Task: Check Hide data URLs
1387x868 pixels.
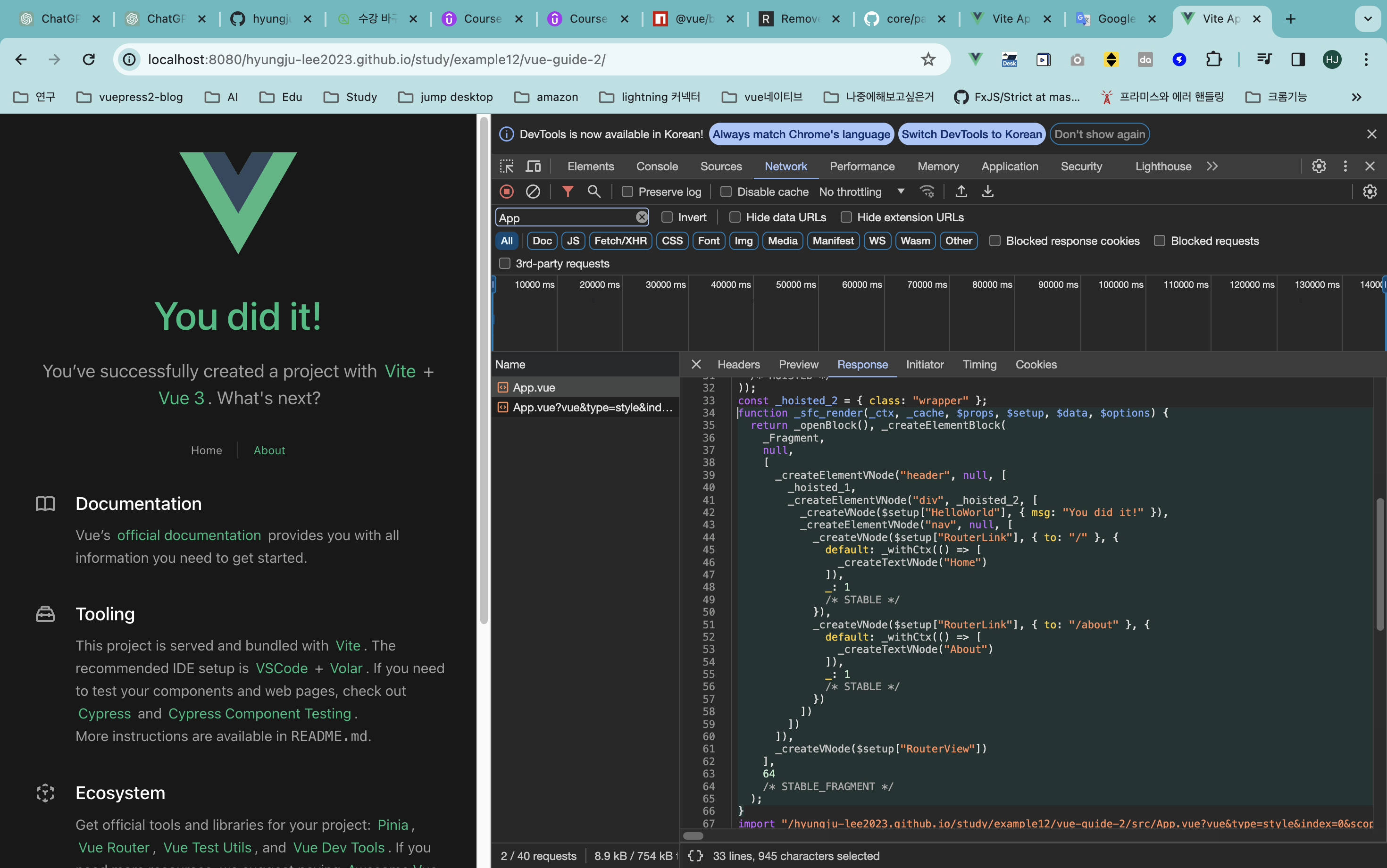Action: tap(734, 217)
